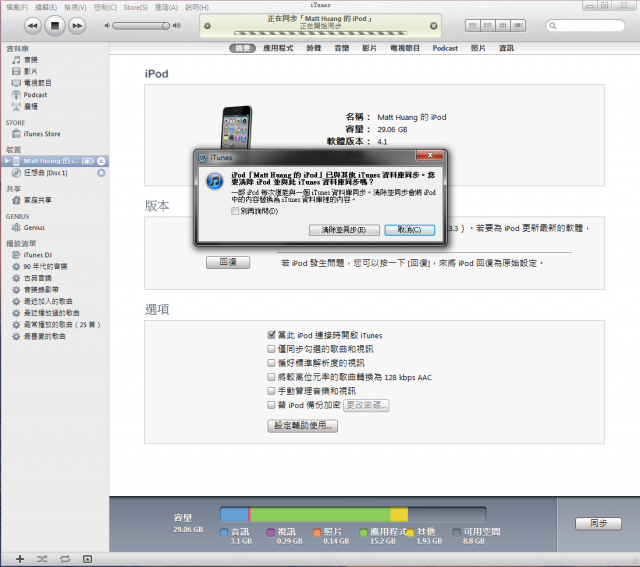
Task: Add a new playlist with the plus button
Action: pyautogui.click(x=20, y=559)
